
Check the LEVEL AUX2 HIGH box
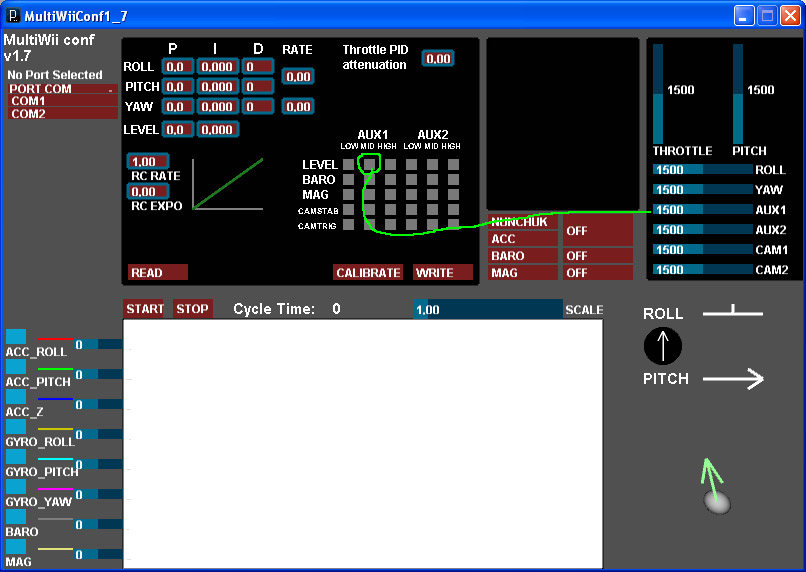[453, 164]
